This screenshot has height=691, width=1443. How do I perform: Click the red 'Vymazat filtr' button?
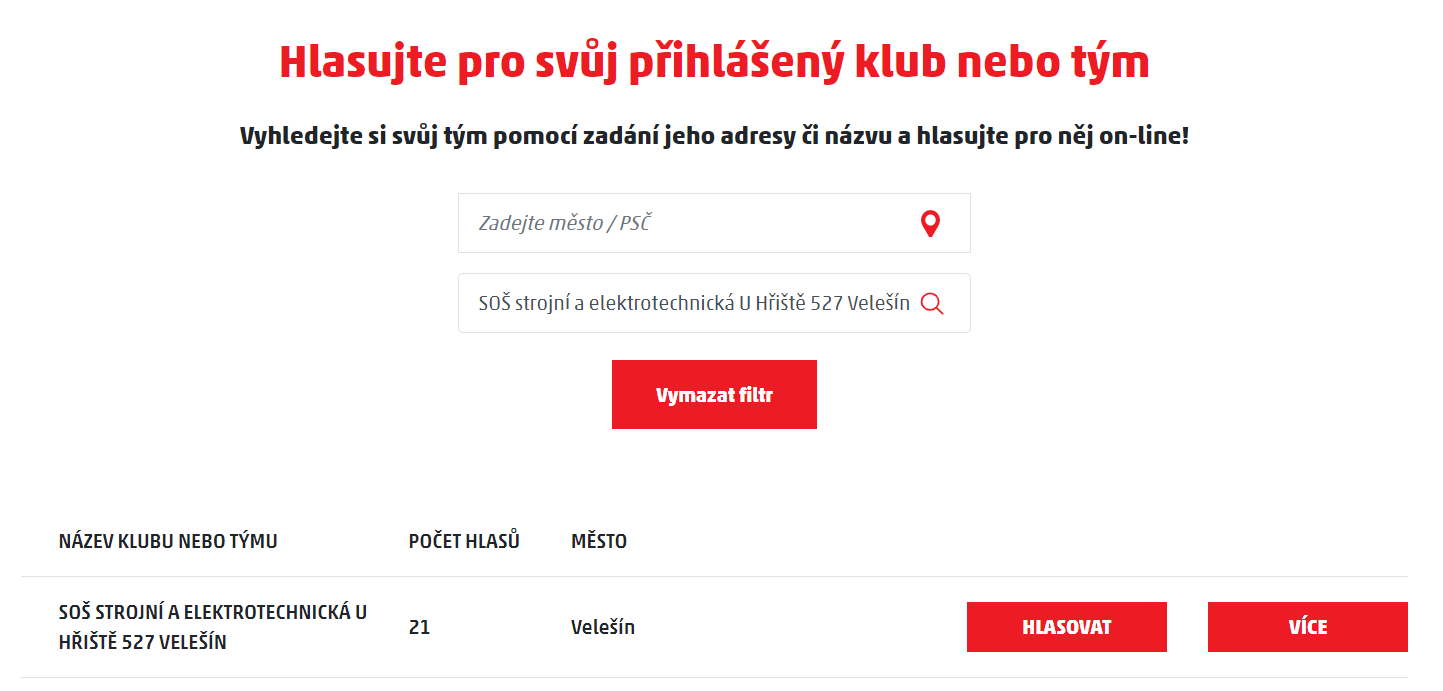point(713,394)
